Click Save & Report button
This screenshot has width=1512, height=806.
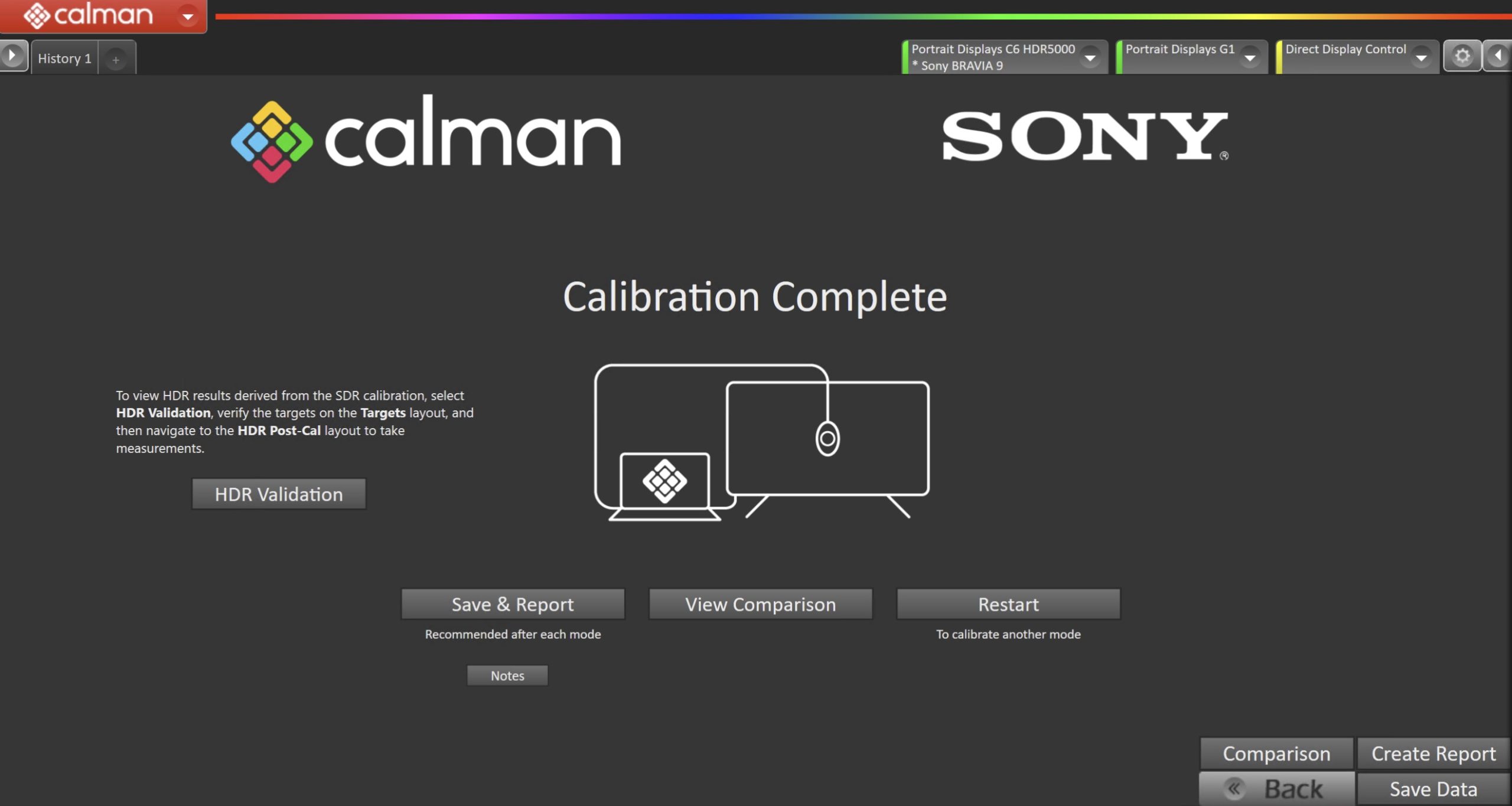(x=513, y=604)
